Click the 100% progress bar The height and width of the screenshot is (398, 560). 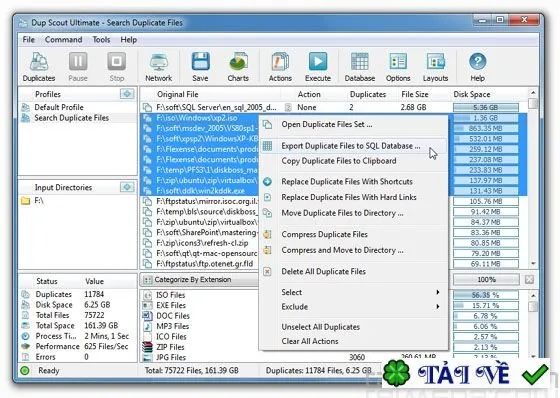486,279
